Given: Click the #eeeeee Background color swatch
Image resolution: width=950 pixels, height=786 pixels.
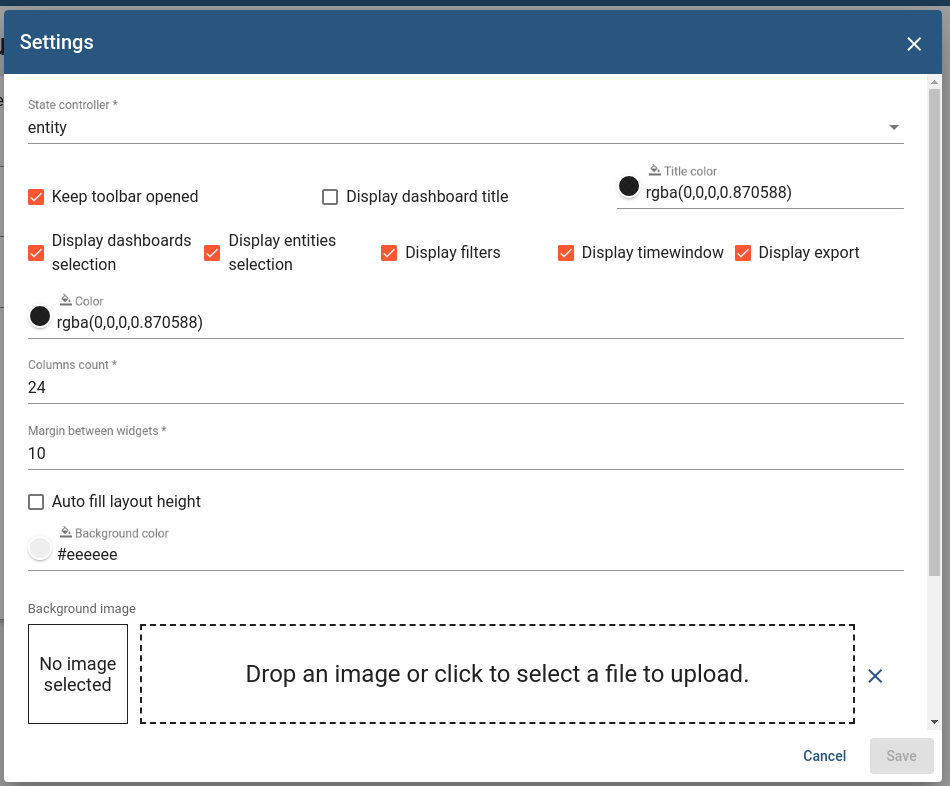Looking at the screenshot, I should coord(39,548).
